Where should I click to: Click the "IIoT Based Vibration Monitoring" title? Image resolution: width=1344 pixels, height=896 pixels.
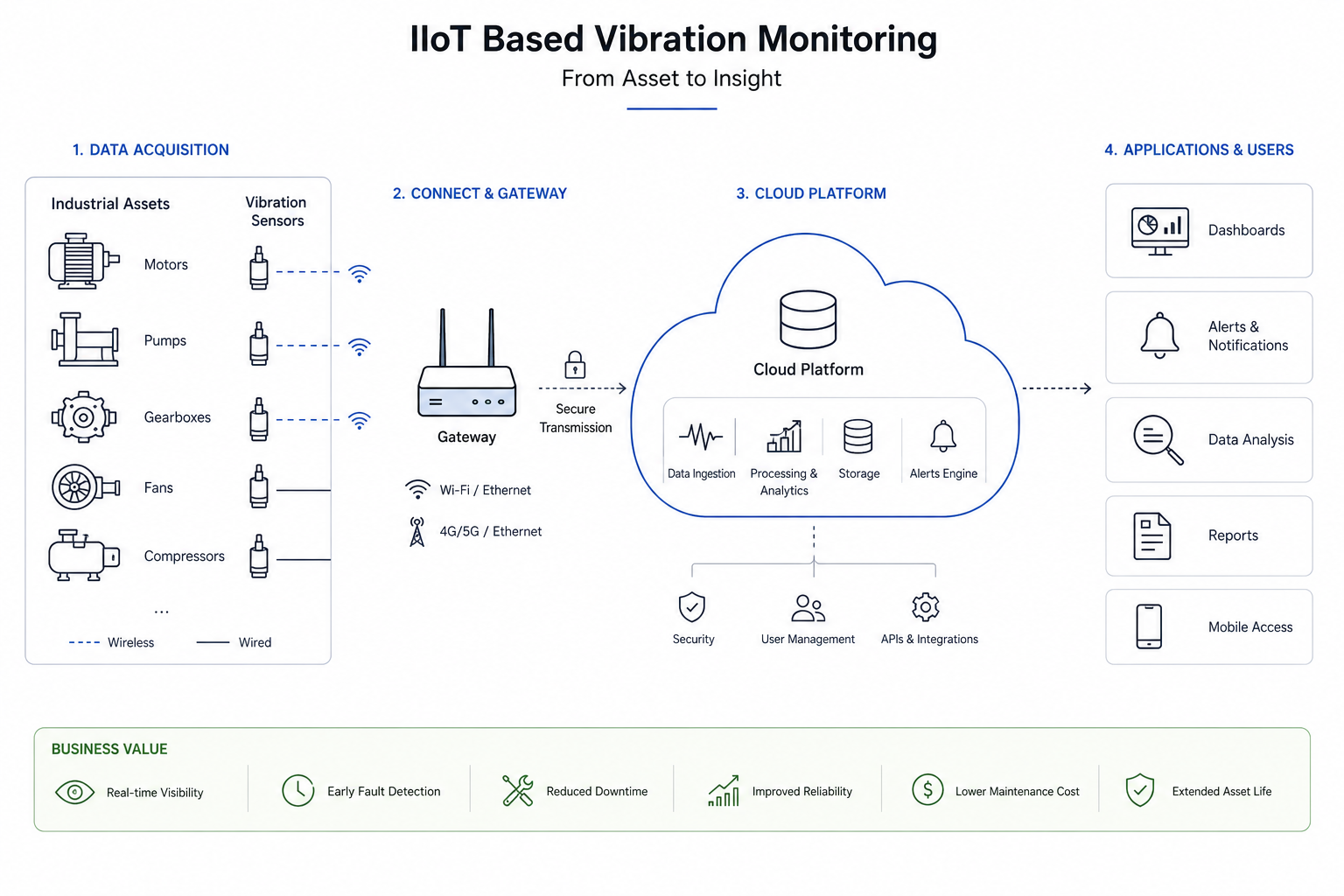coord(673,39)
